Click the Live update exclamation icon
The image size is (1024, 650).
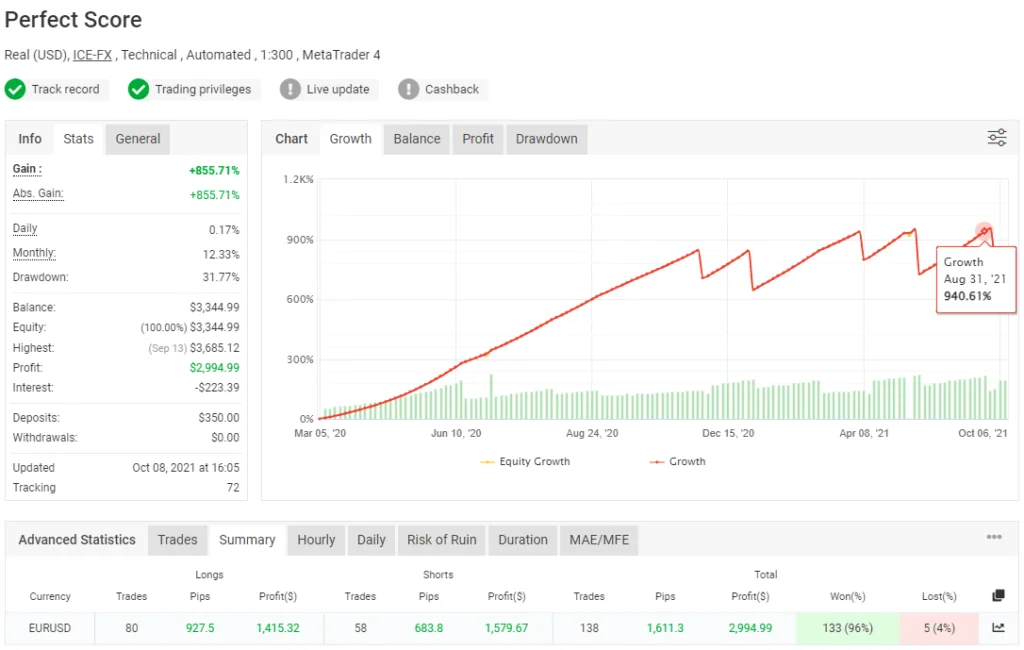click(x=289, y=89)
